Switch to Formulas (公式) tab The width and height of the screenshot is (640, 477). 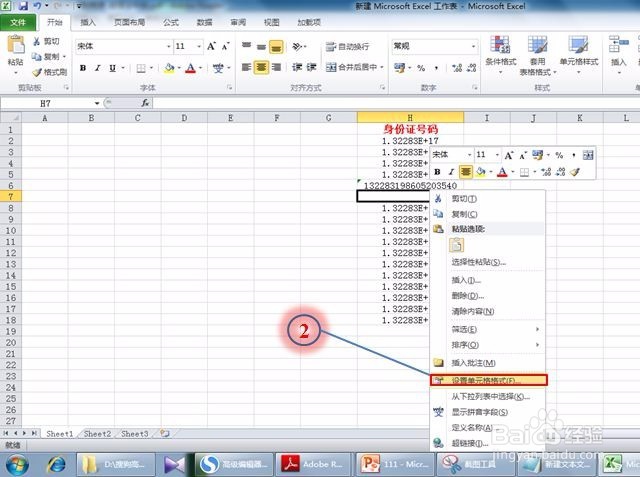coord(171,22)
